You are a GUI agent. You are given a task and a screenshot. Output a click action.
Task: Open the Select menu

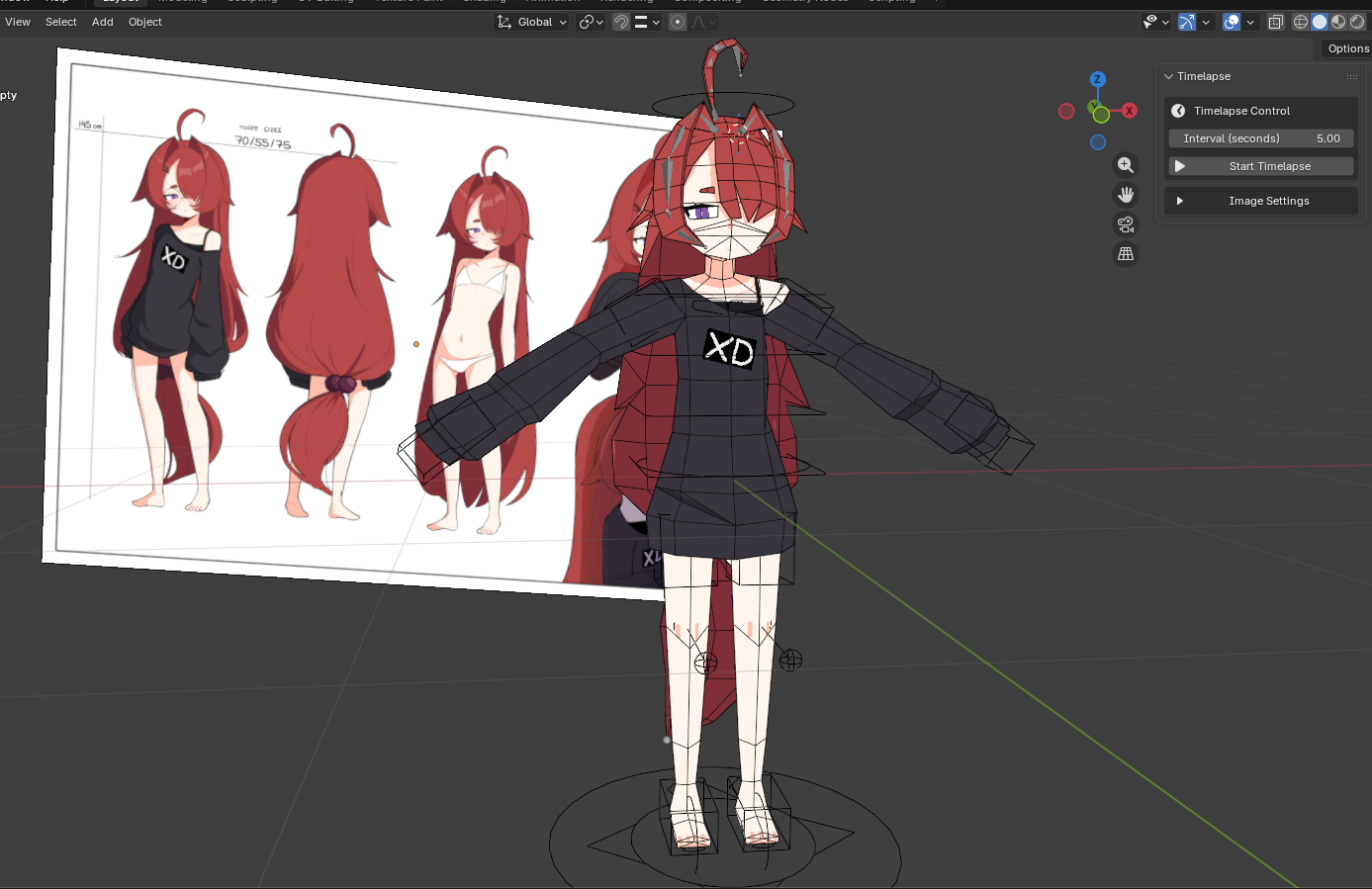click(61, 22)
